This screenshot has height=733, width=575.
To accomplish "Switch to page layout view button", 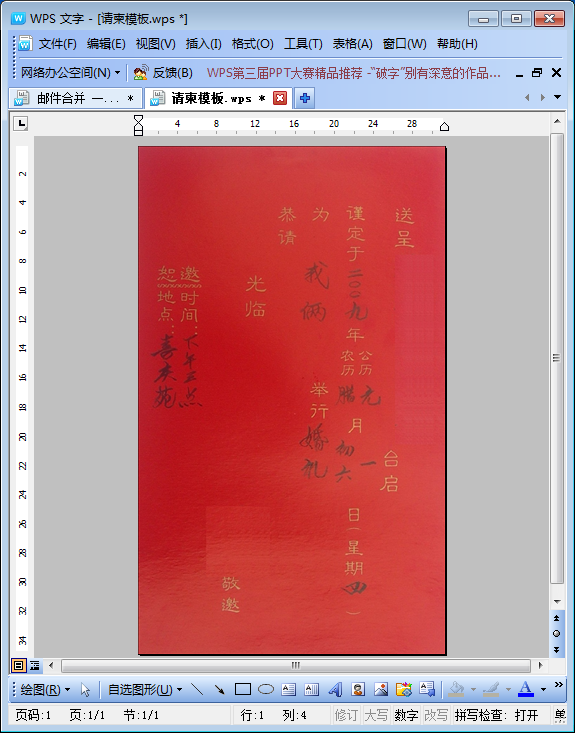I will click(19, 665).
